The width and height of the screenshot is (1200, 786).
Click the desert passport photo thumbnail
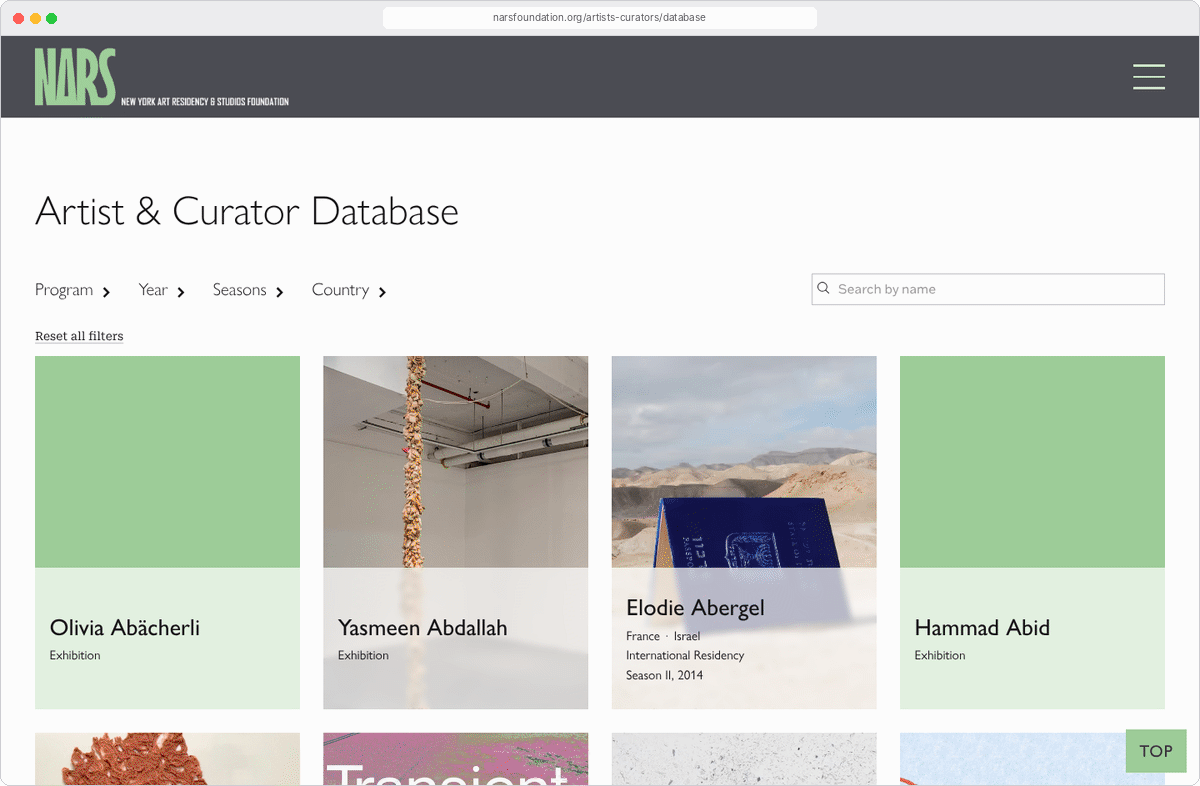[744, 462]
